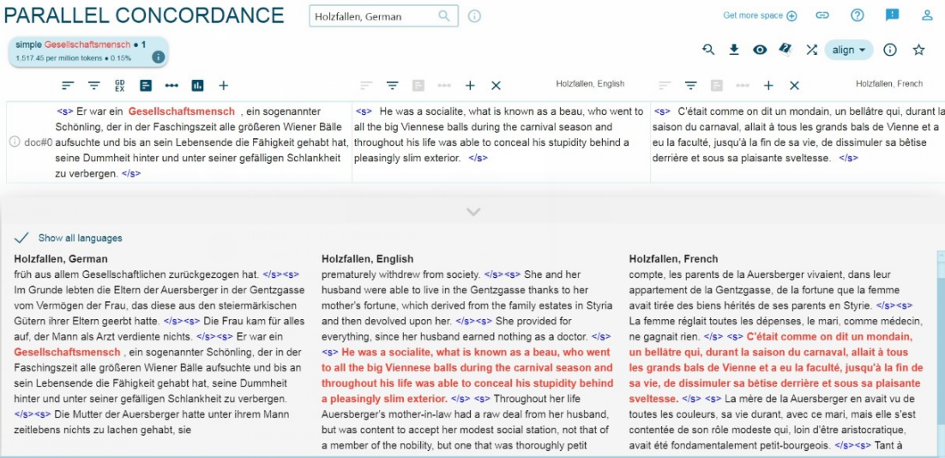
Task: Click Holzfallen, English column header label
Action: (x=590, y=84)
